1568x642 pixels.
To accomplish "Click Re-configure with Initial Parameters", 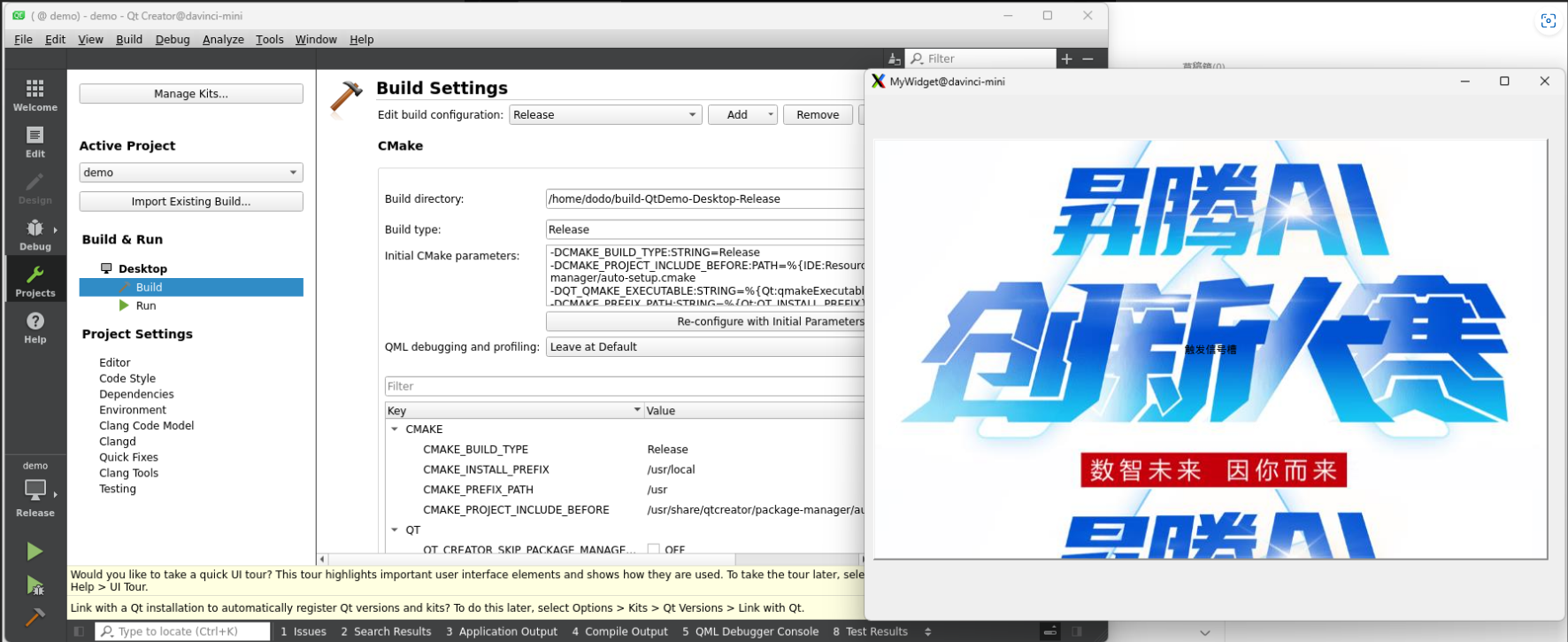I will [705, 321].
